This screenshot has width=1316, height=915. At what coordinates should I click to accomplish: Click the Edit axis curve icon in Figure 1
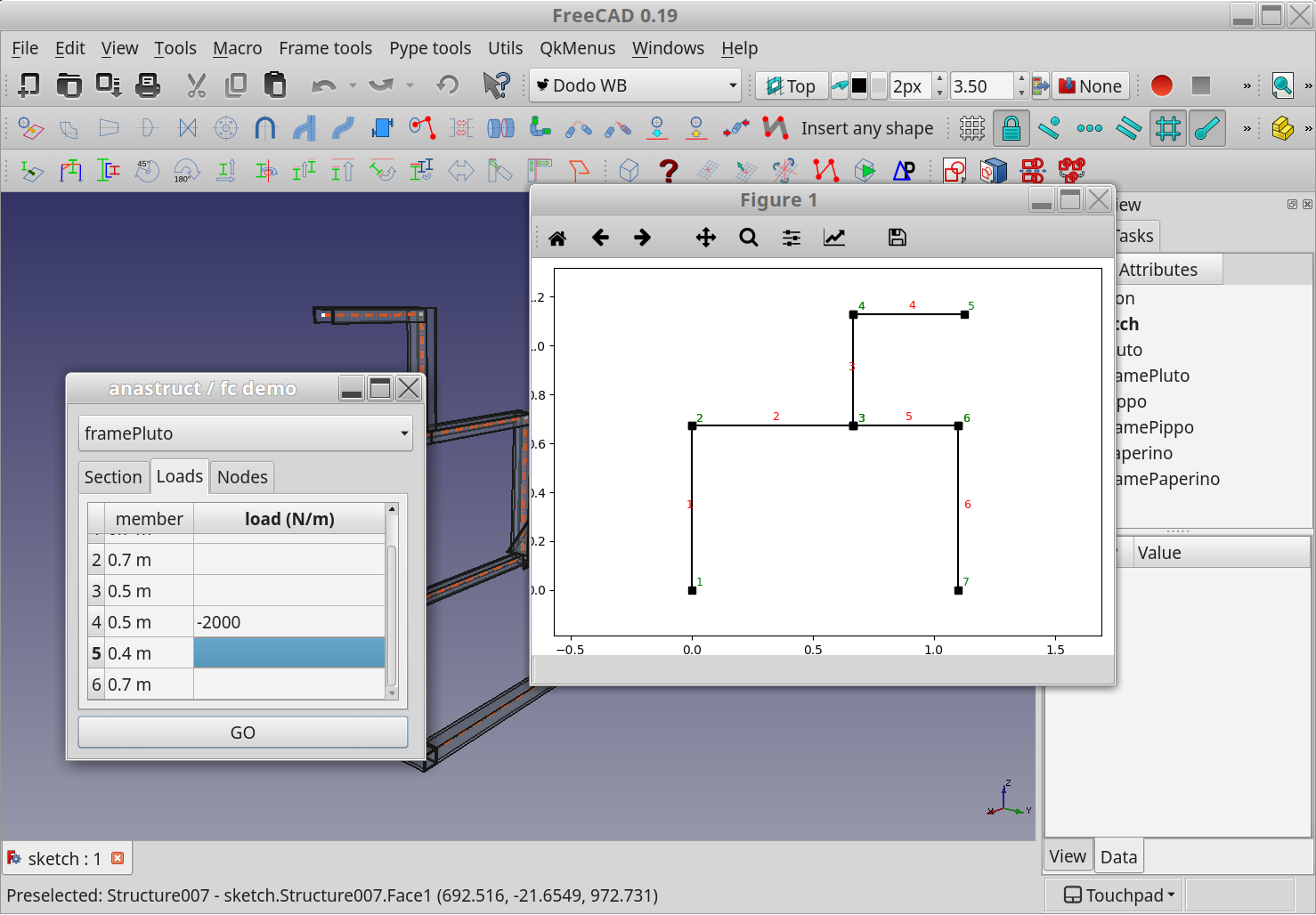point(834,238)
